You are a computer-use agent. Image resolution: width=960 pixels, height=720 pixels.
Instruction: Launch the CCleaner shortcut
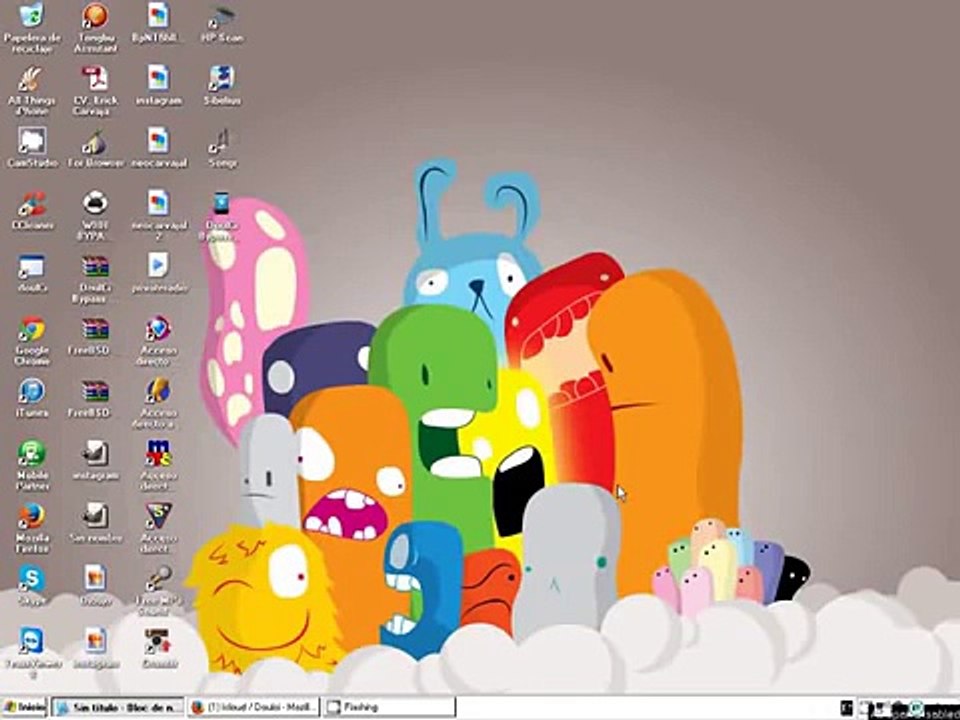pyautogui.click(x=32, y=210)
